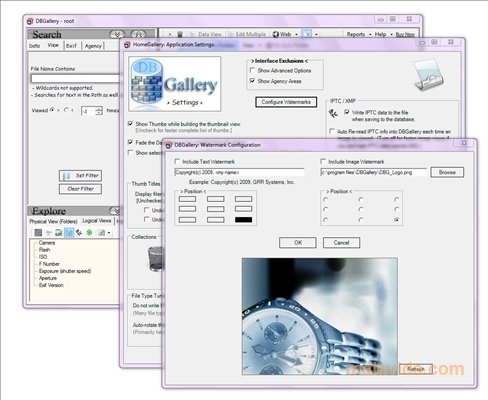488x400 pixels.
Task: Select F Number in the Explore tree
Action: [49, 264]
